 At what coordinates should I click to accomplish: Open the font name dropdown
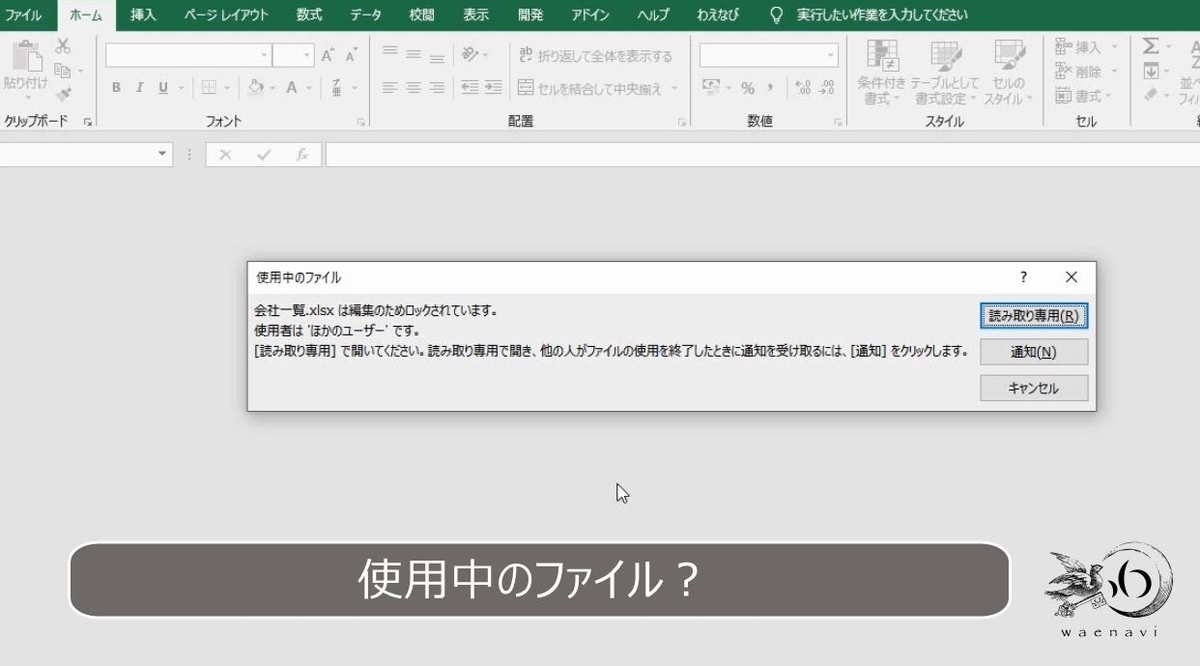[x=263, y=54]
